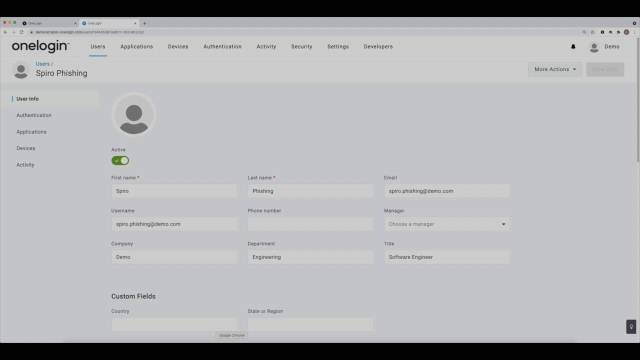
Task: Open the Chrome extensions puzzle icon
Action: click(618, 32)
